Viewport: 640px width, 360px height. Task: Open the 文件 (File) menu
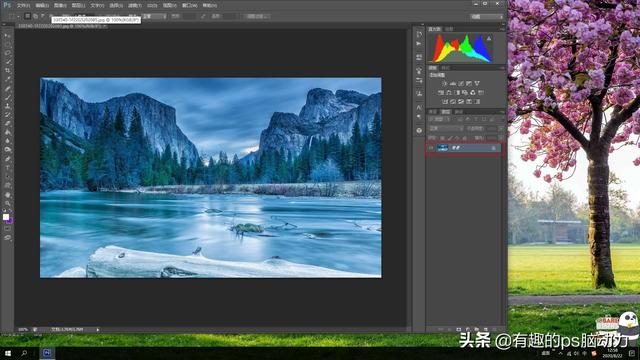tap(23, 5)
